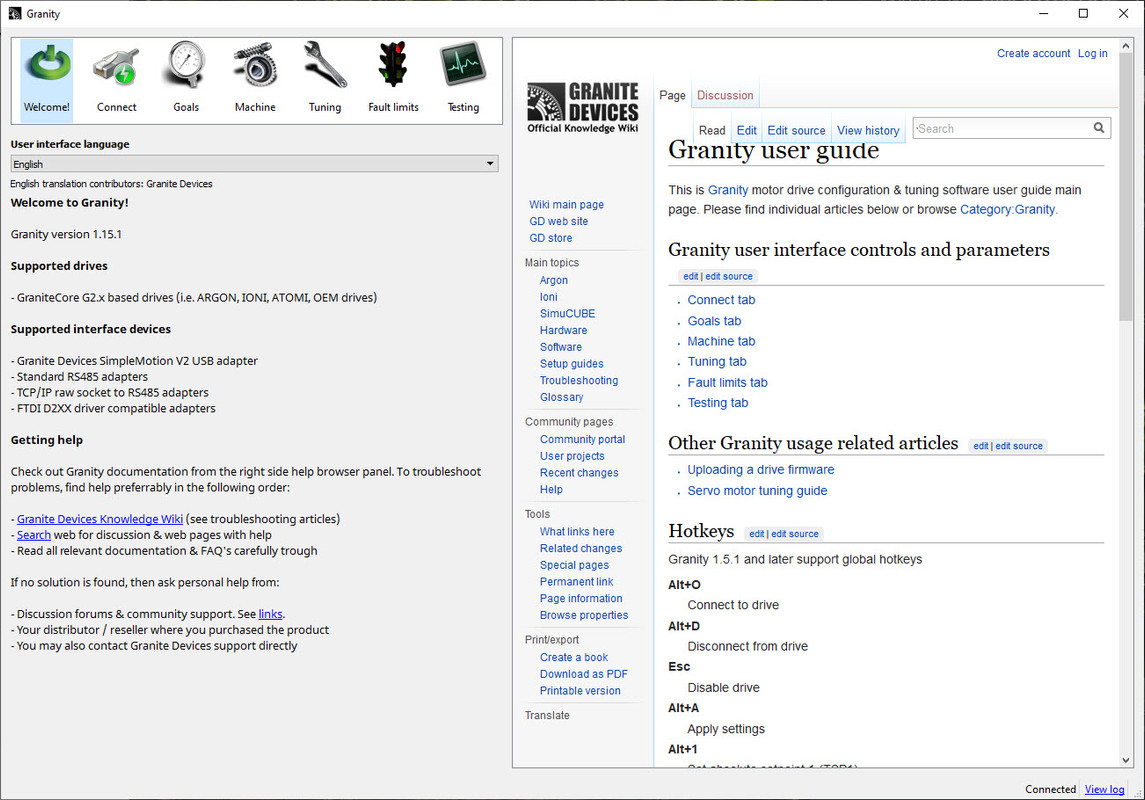Image resolution: width=1145 pixels, height=800 pixels.
Task: Open the Recent changes link
Action: point(578,473)
